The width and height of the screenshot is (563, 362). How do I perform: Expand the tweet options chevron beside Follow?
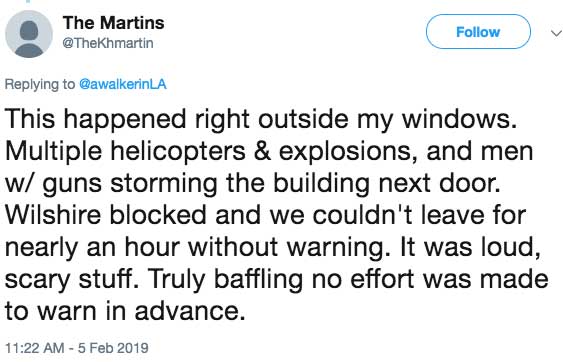pos(556,33)
